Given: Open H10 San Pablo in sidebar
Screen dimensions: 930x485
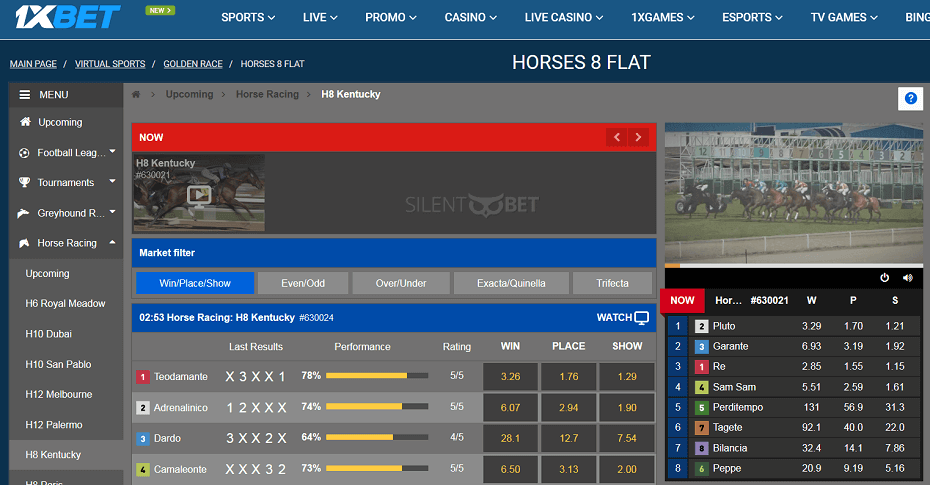Looking at the screenshot, I should [x=58, y=364].
